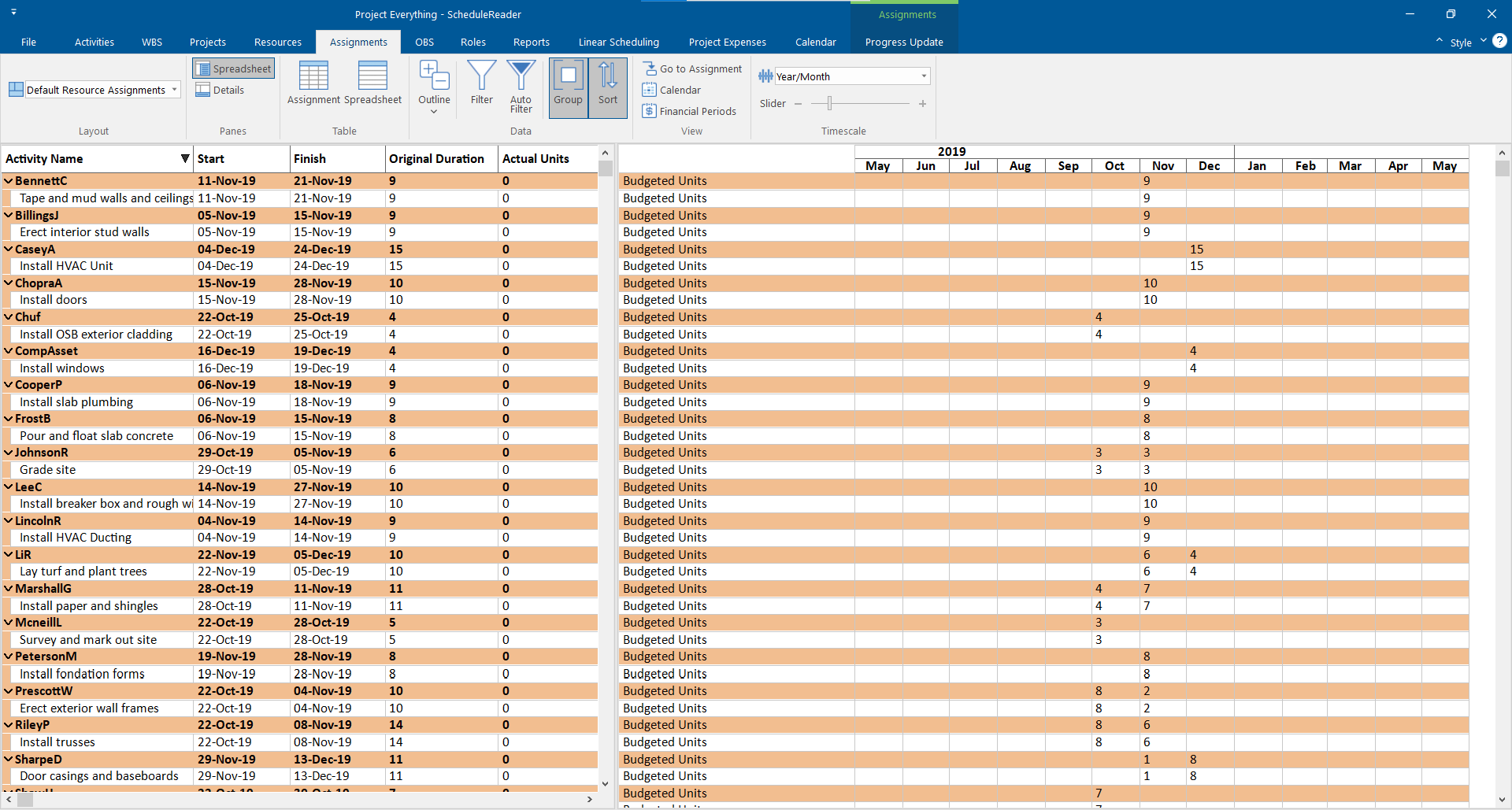Click the Activity Name column filter arrow

pos(185,158)
